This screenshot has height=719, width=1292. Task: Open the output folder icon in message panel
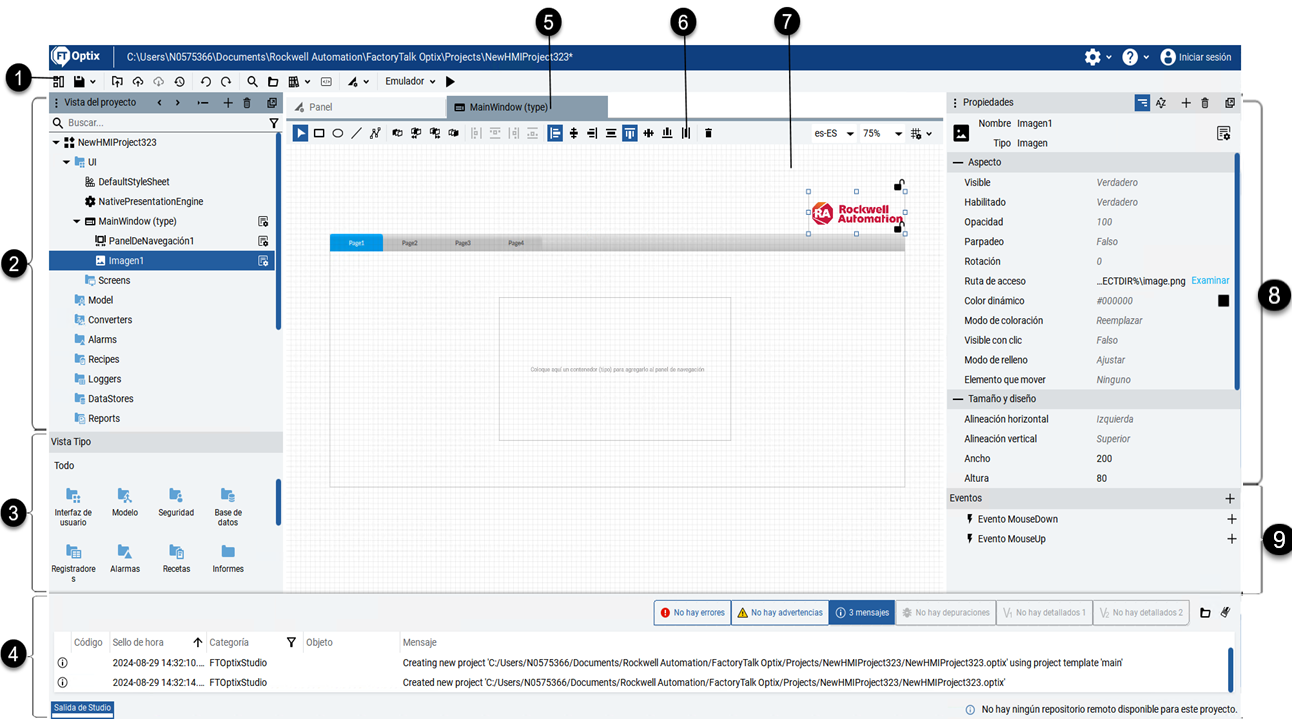(x=1205, y=613)
